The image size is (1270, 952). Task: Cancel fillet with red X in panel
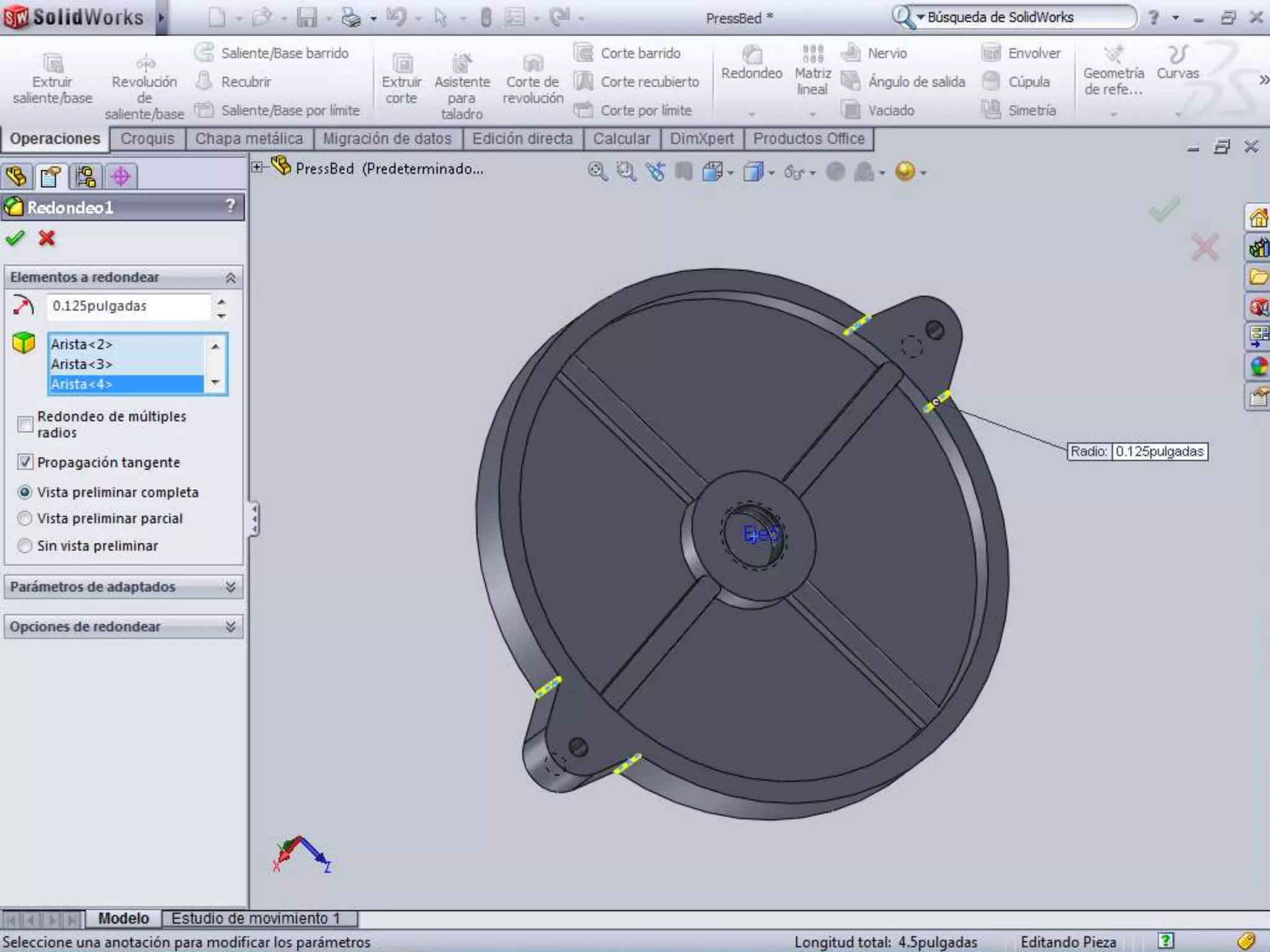tap(47, 238)
